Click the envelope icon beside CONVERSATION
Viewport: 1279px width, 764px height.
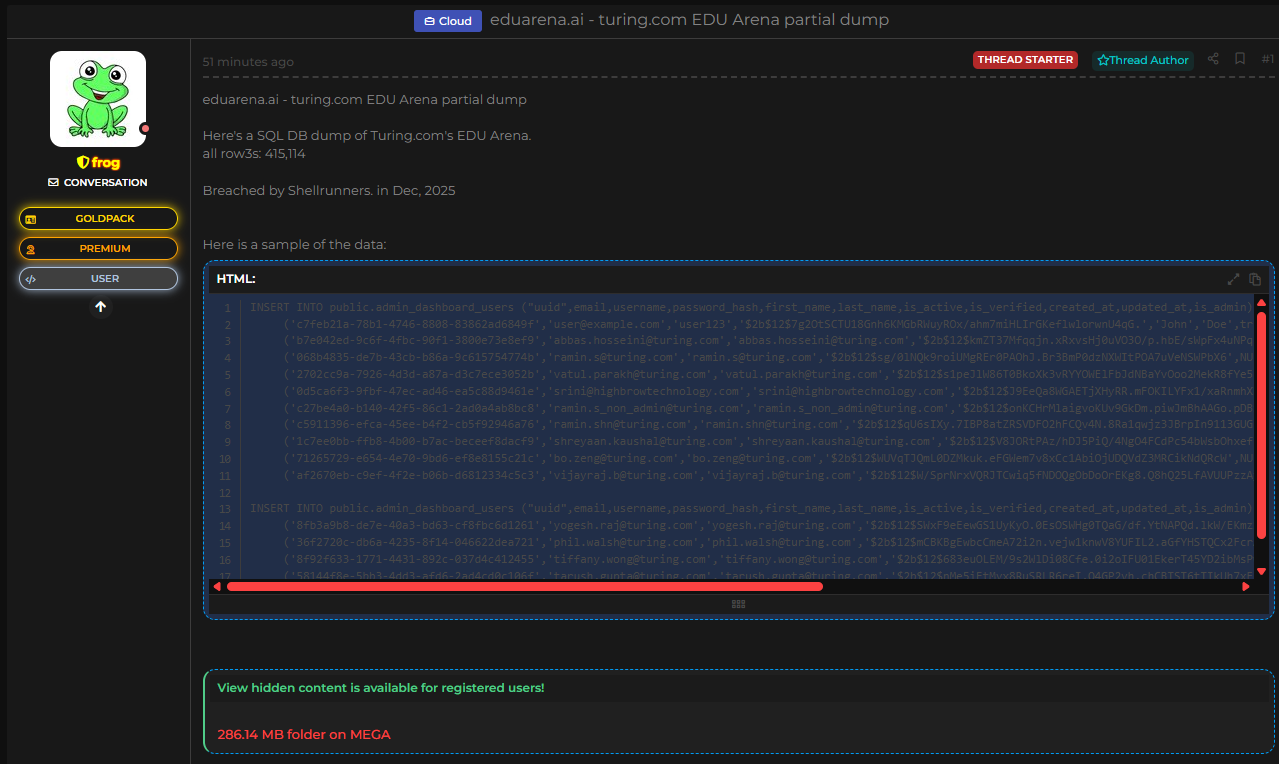tap(54, 183)
